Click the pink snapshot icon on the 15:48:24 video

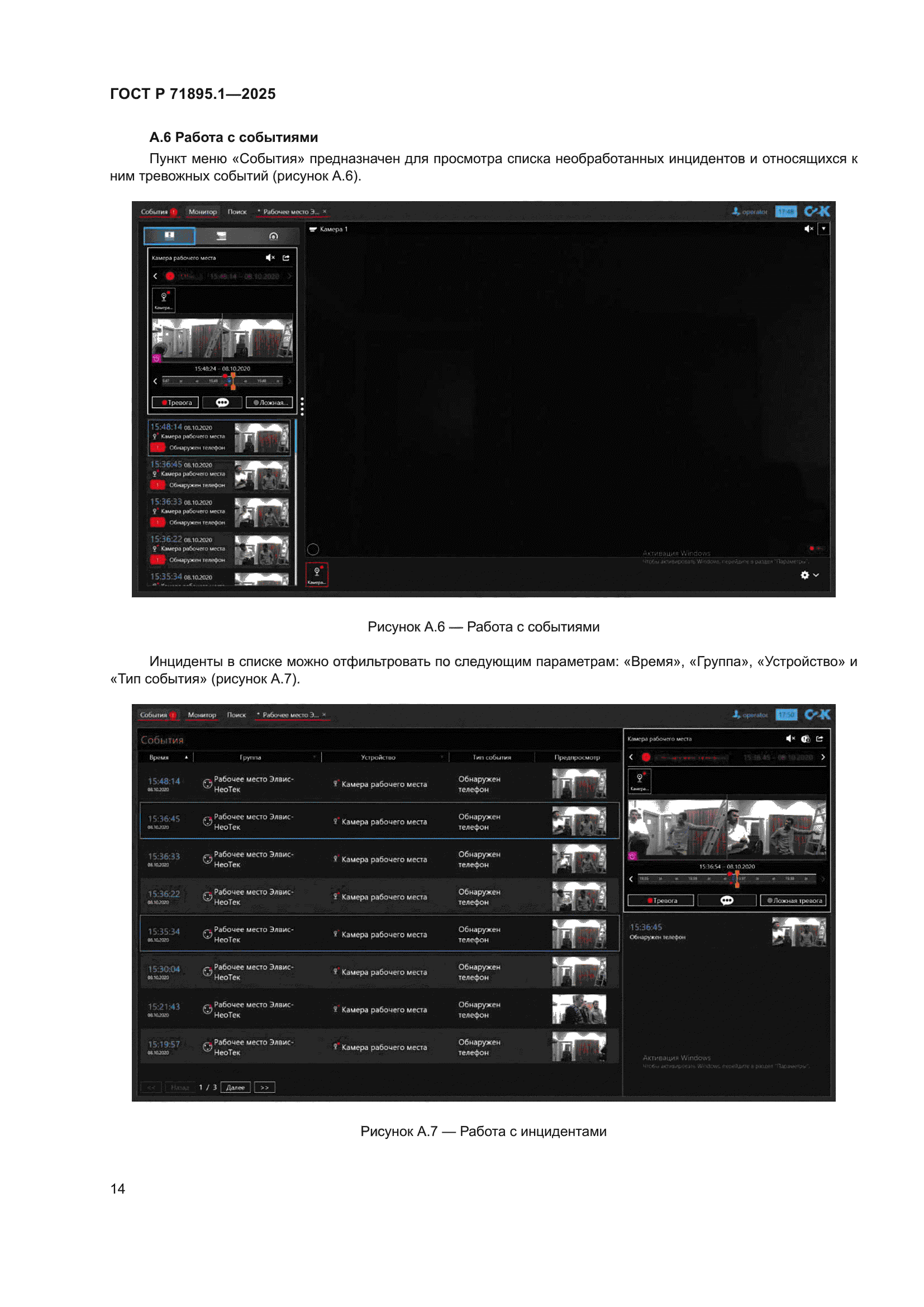[156, 359]
